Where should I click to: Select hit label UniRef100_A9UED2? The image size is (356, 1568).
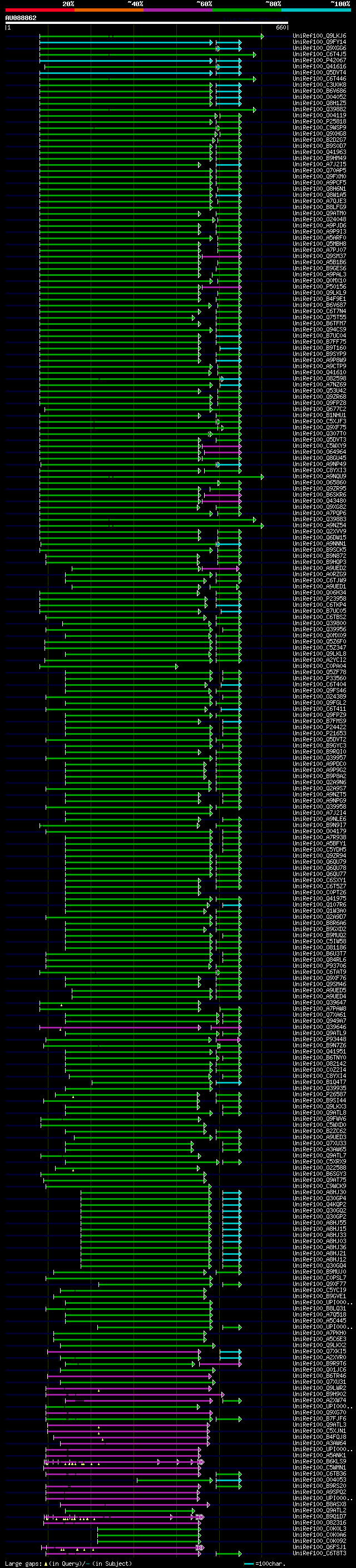(x=319, y=568)
